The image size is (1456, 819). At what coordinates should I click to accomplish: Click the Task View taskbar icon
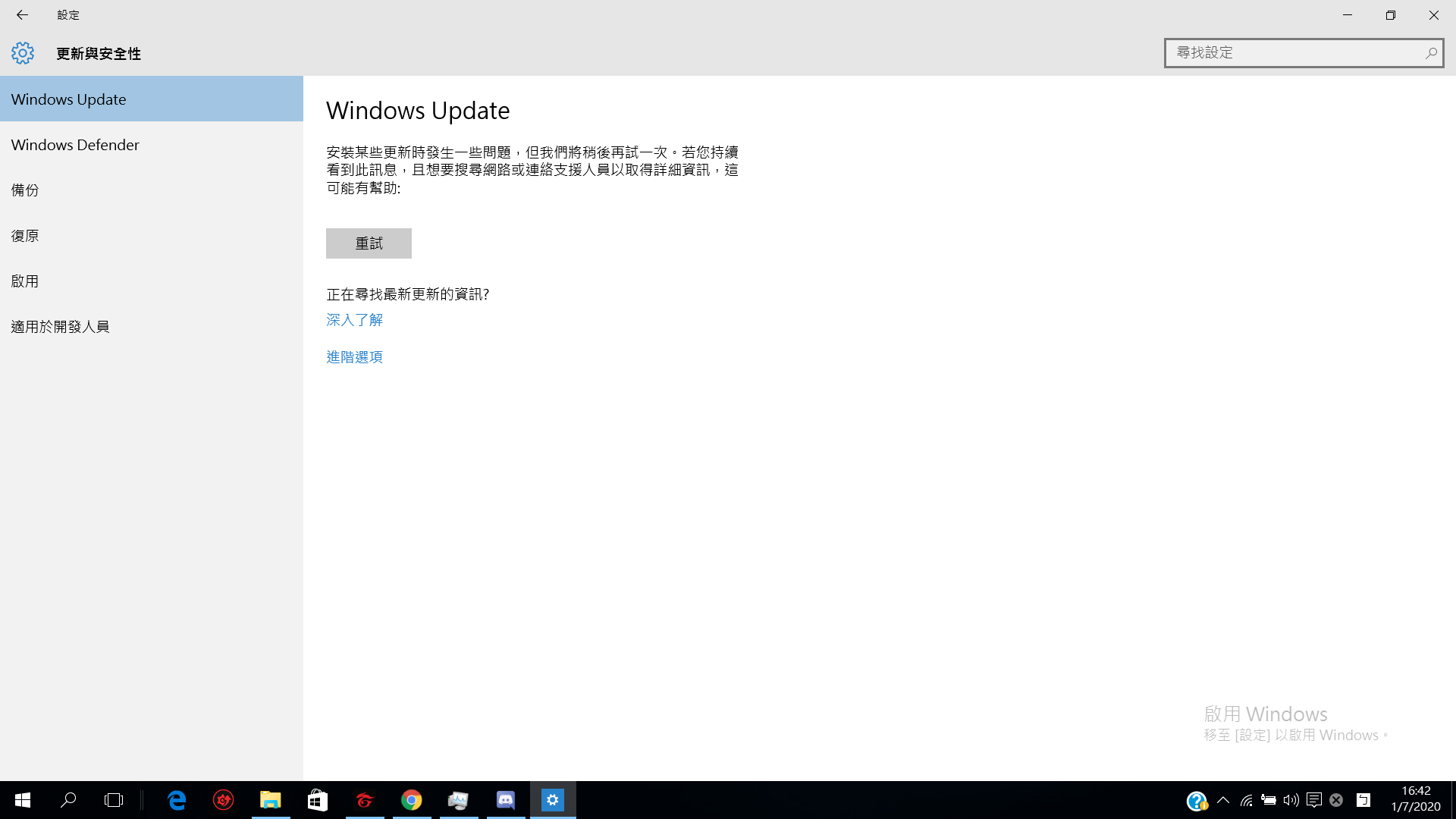tap(113, 800)
